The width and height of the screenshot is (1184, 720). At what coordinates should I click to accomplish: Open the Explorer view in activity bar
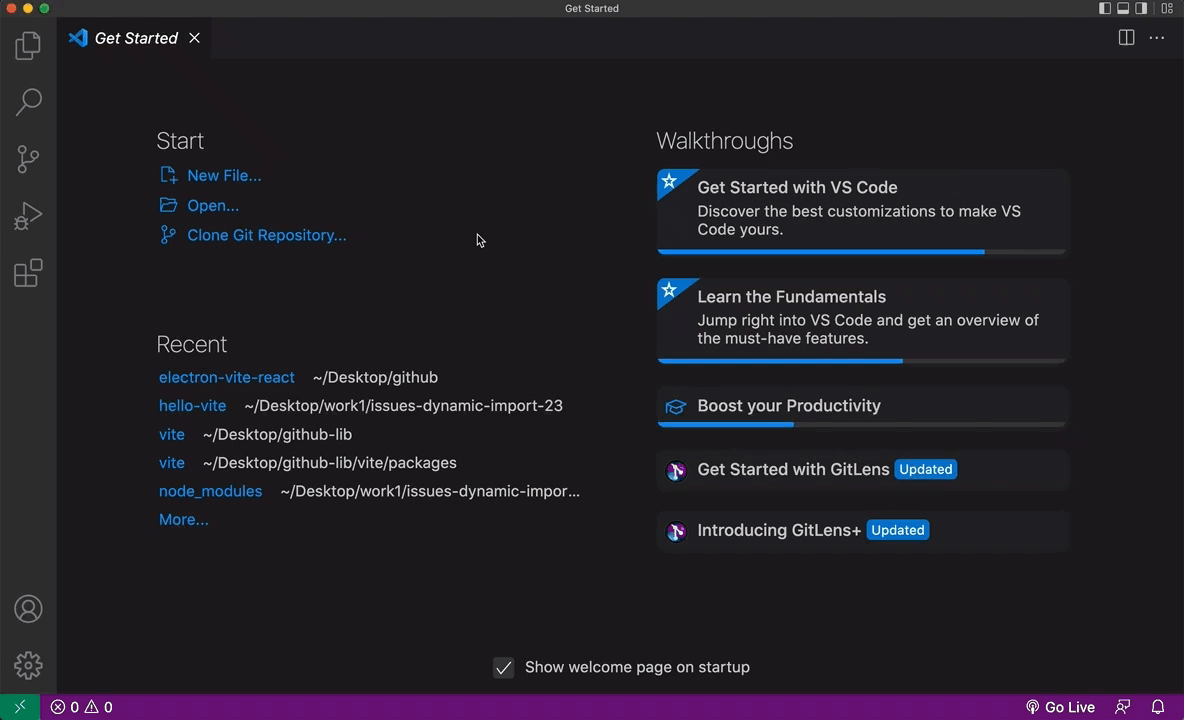point(28,45)
